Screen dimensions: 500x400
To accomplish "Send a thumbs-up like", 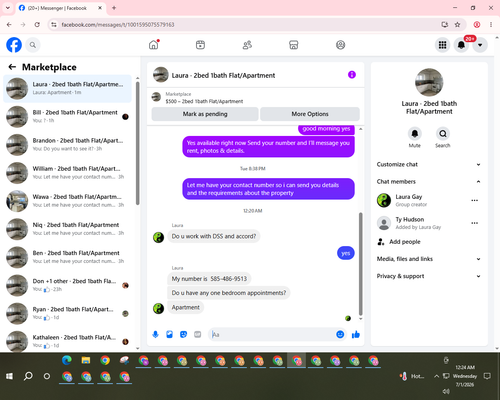I will [356, 334].
